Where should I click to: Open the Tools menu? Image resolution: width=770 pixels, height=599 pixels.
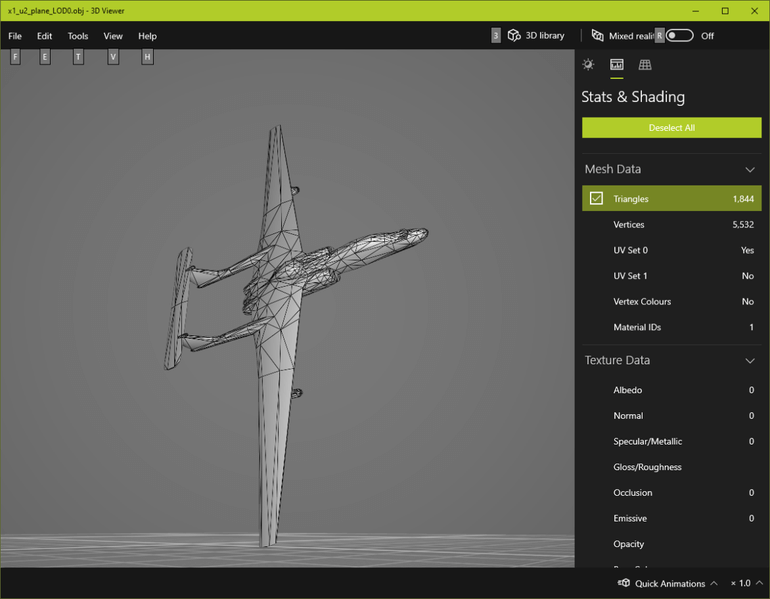tap(78, 36)
